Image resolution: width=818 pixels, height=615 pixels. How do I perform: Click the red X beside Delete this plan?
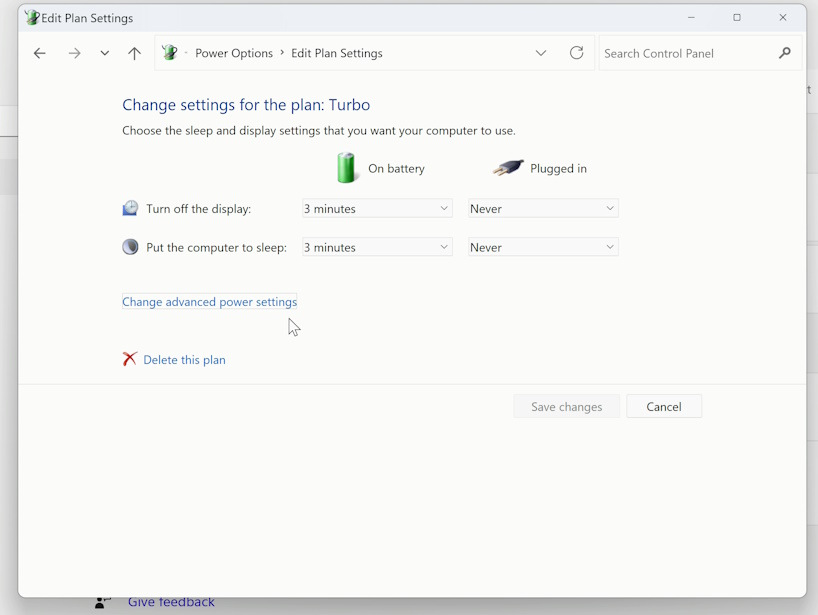pyautogui.click(x=128, y=359)
